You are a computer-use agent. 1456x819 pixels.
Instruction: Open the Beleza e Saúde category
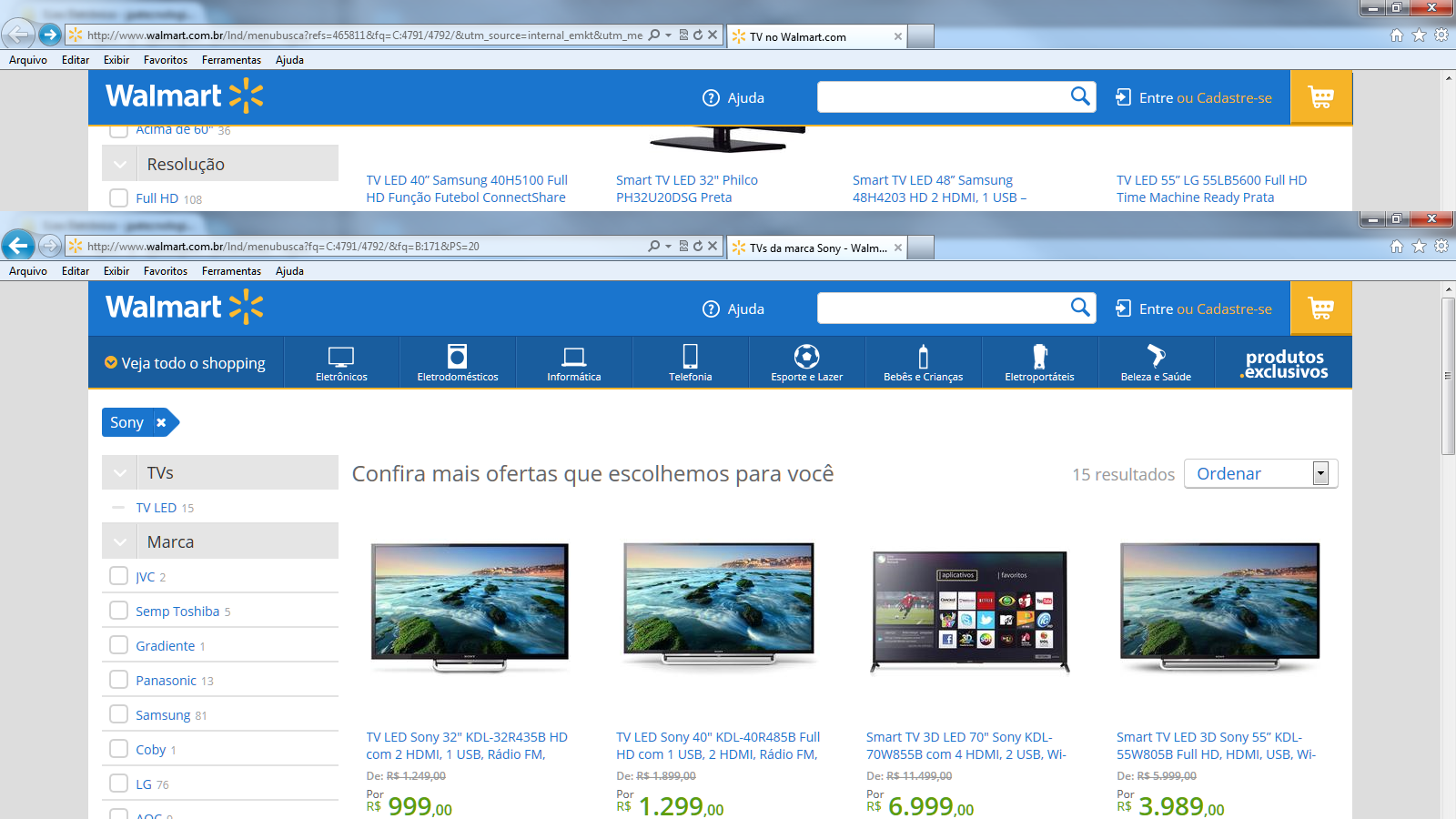tap(1157, 363)
